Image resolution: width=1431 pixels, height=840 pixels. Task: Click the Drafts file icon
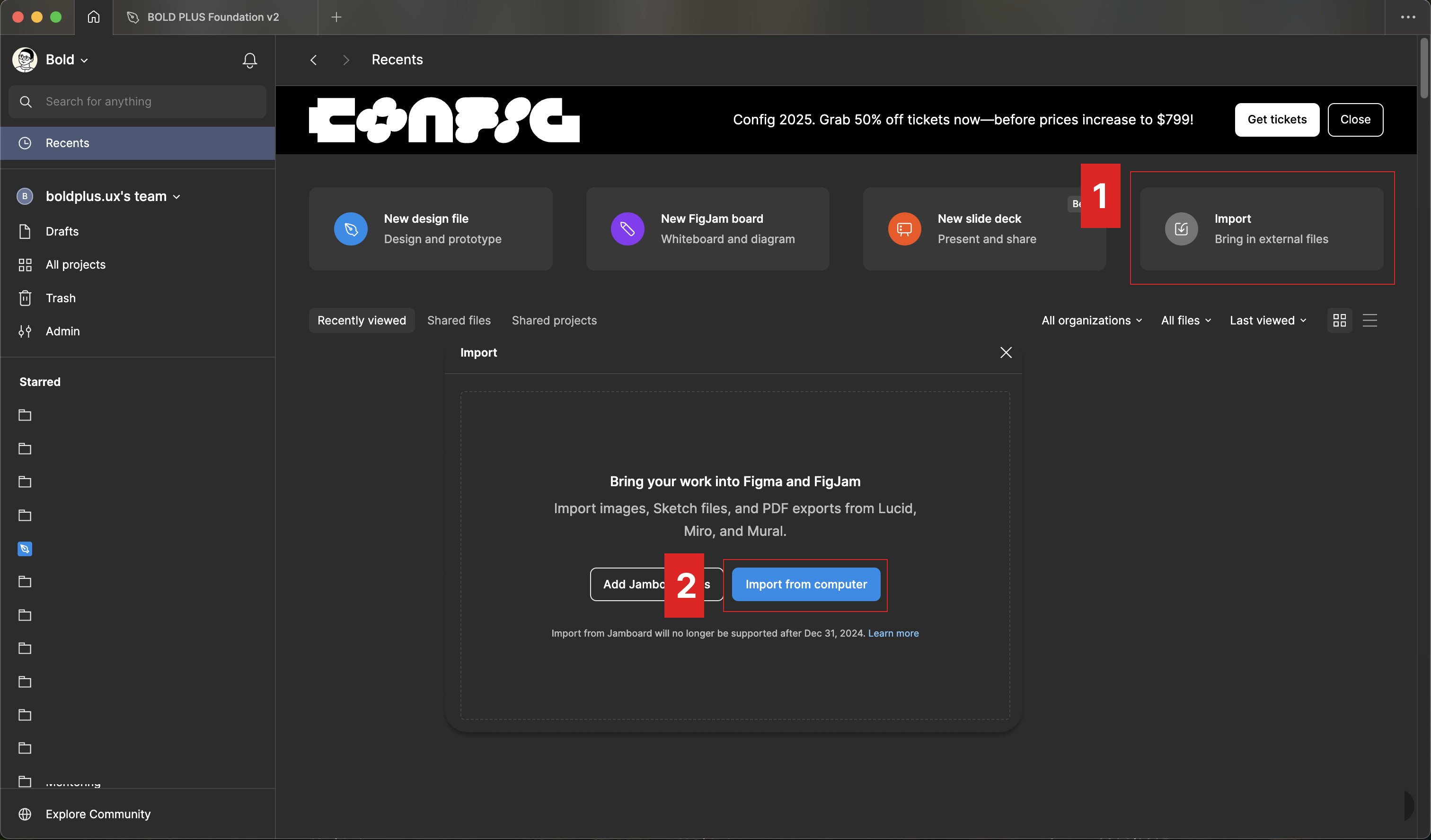pos(25,232)
